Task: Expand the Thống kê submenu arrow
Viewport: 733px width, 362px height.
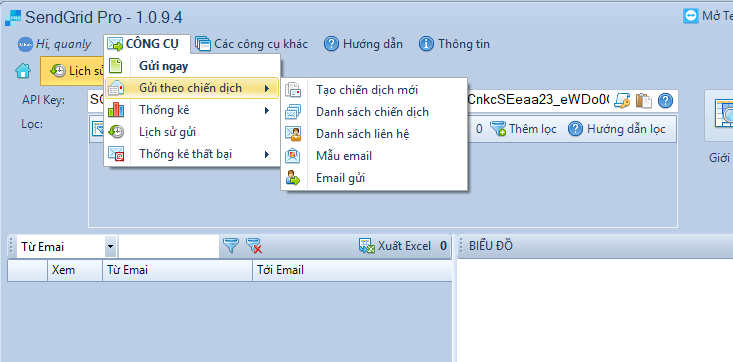Action: click(267, 110)
